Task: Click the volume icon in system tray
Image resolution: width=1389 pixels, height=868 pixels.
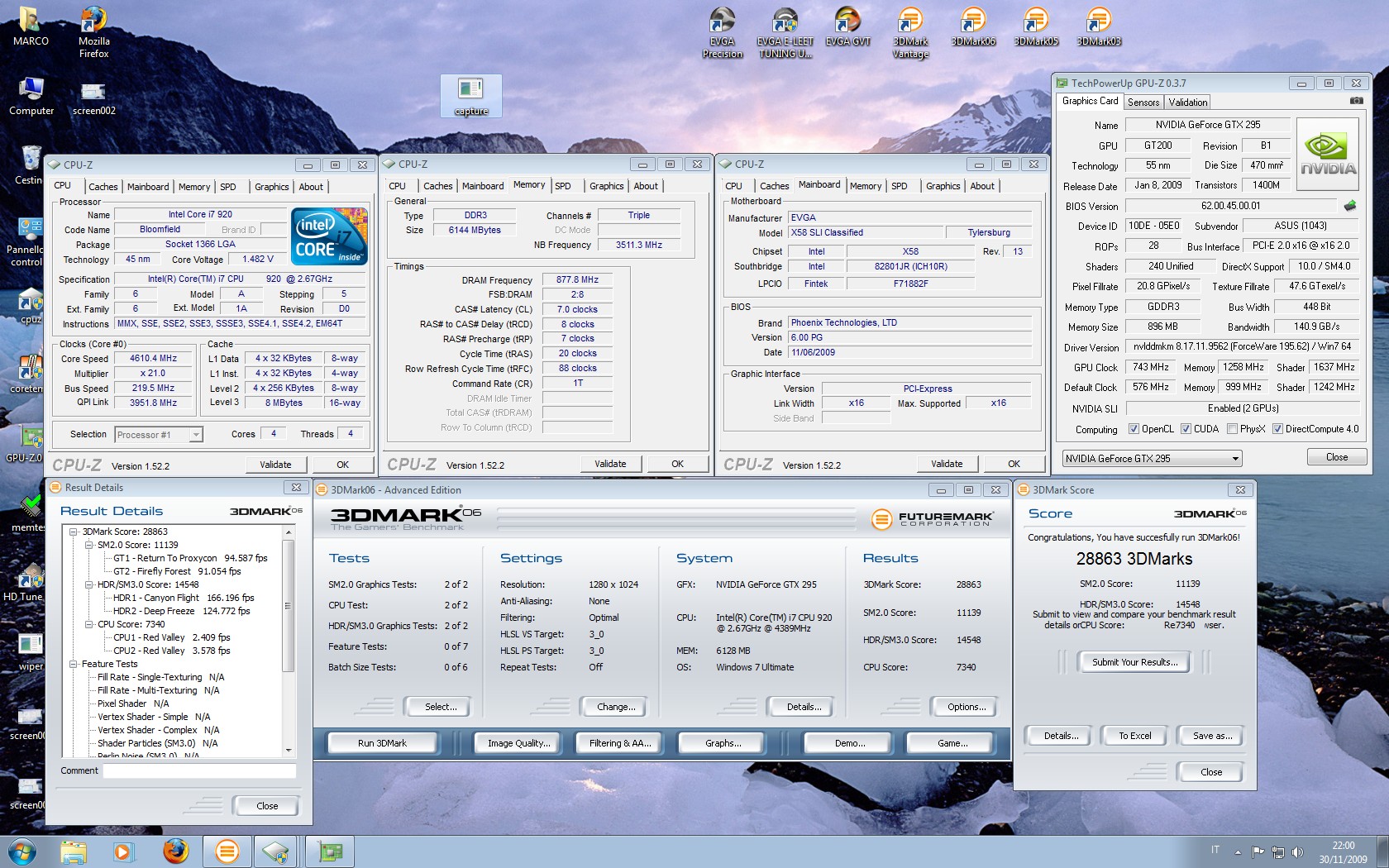Action: 1297,851
